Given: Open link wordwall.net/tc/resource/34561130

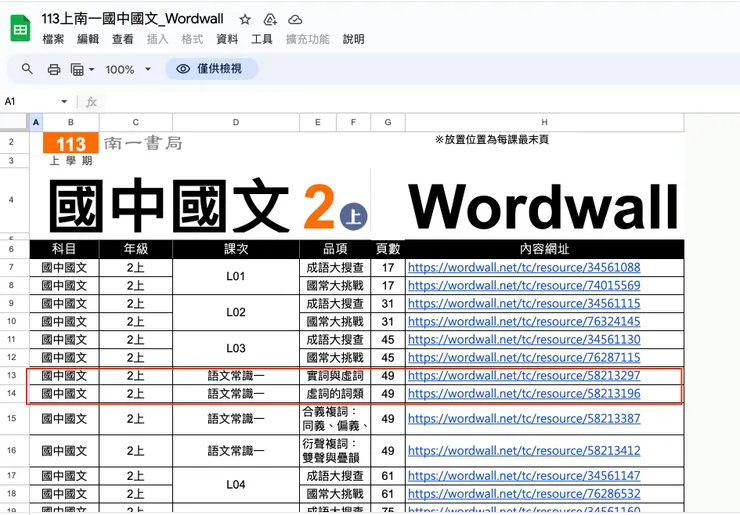Looking at the screenshot, I should 524,339.
